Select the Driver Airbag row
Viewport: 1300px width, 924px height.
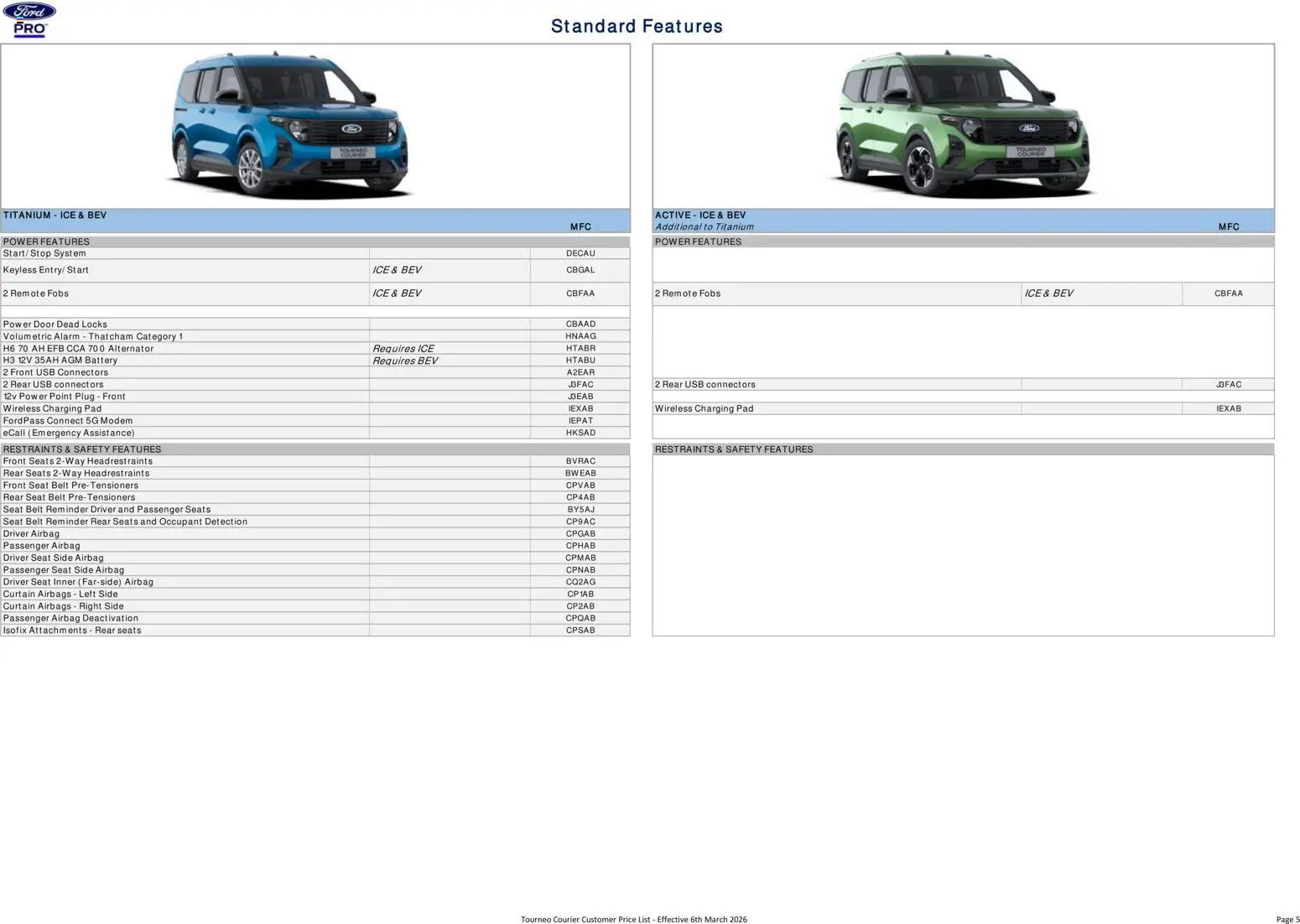(x=32, y=533)
